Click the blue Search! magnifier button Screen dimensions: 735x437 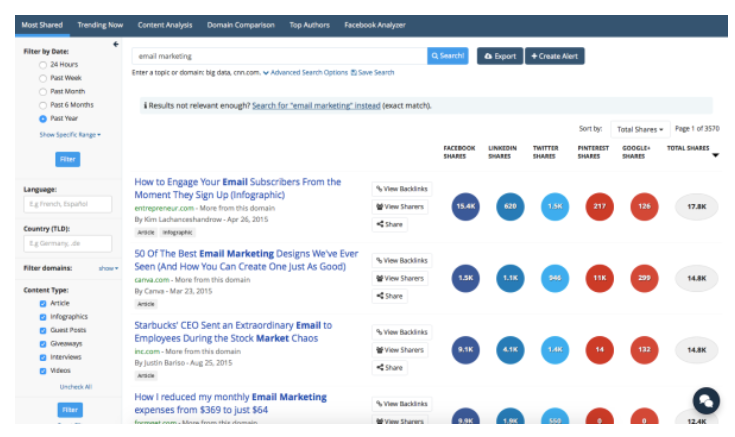point(447,56)
